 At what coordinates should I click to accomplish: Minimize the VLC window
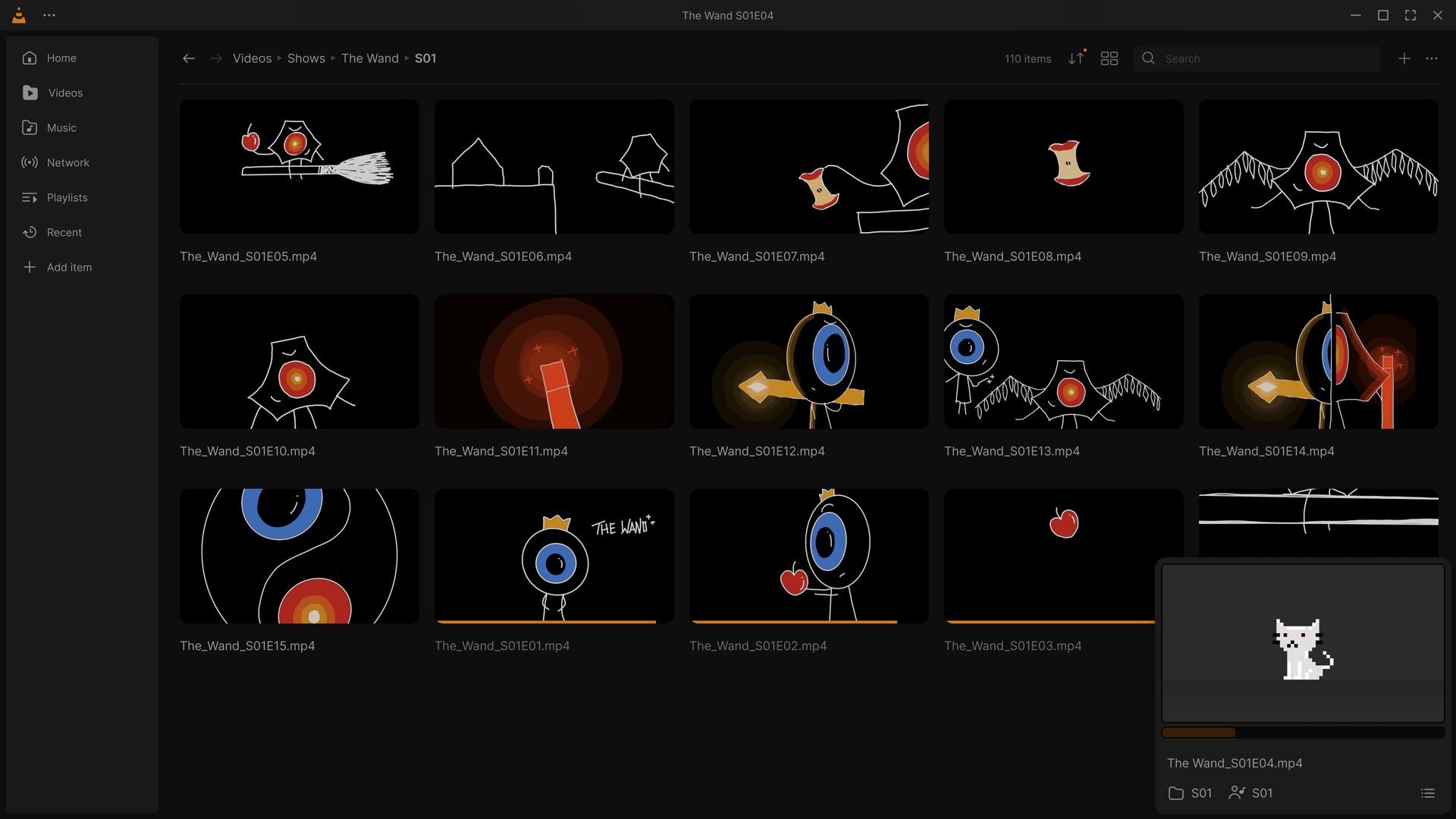1356,15
